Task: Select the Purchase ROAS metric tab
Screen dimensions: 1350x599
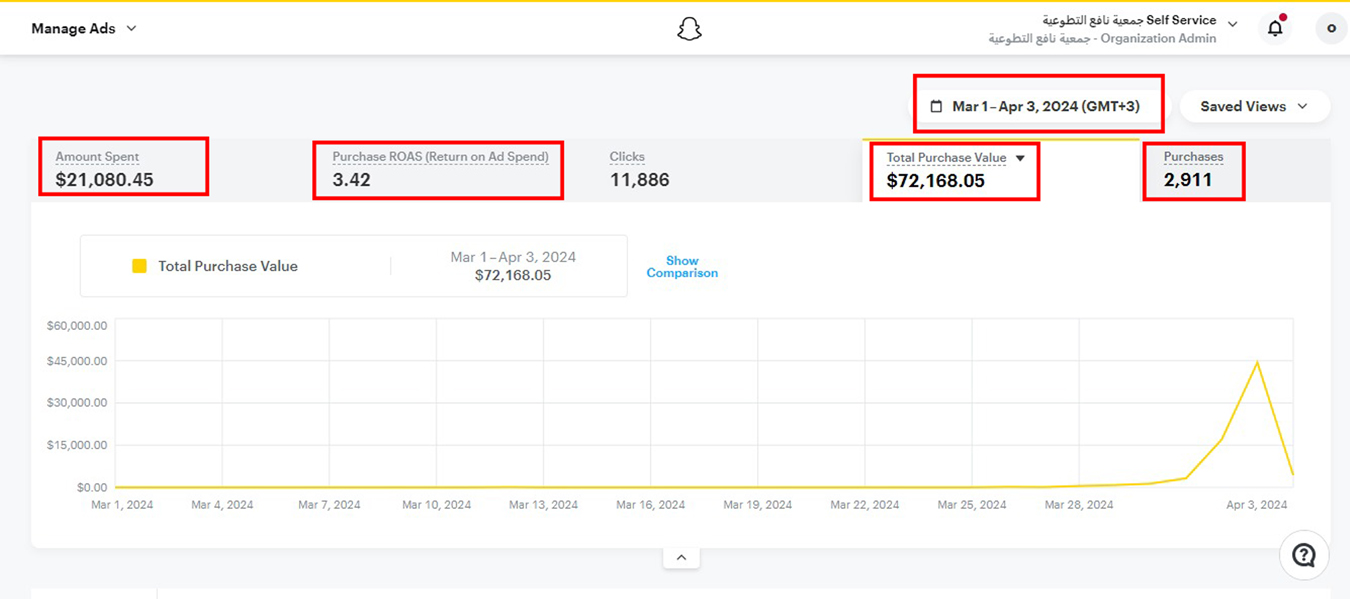Action: [x=440, y=169]
